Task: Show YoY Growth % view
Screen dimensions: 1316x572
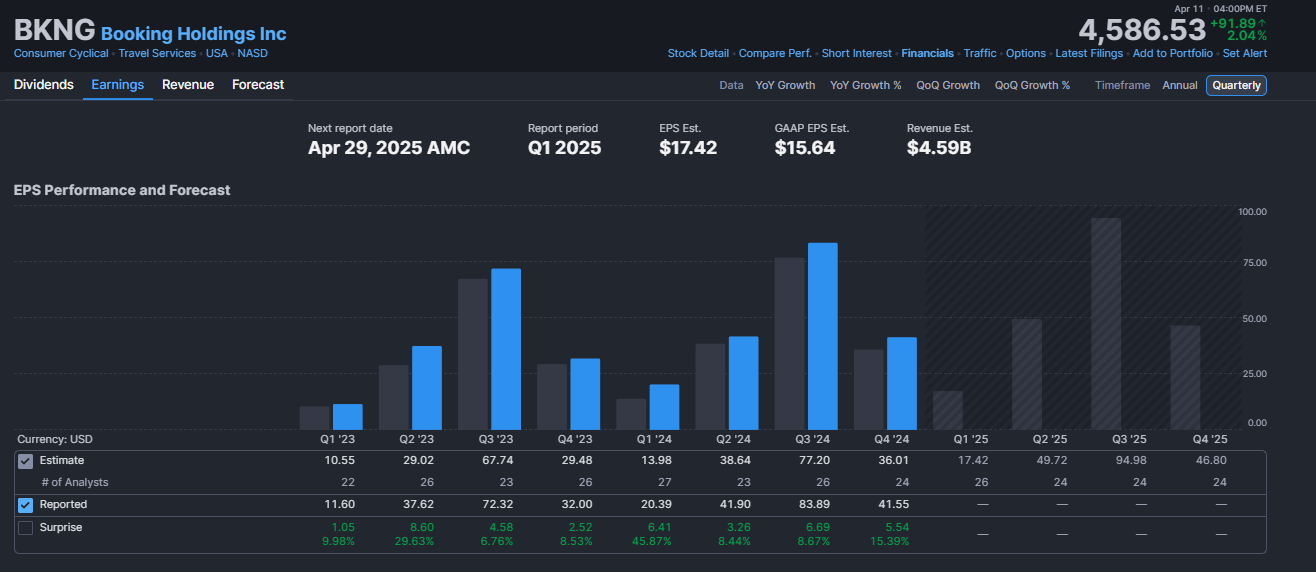Action: tap(866, 85)
